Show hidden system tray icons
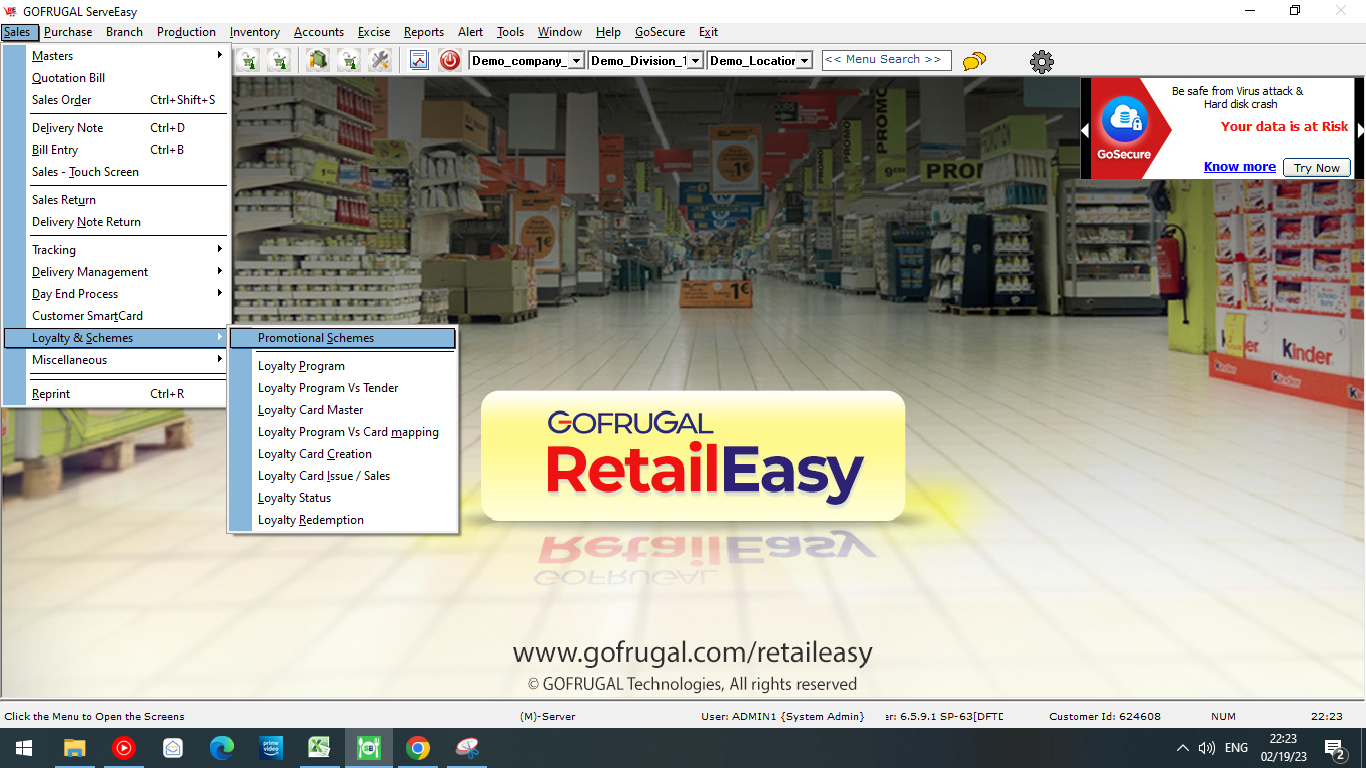The width and height of the screenshot is (1366, 768). coord(1183,748)
